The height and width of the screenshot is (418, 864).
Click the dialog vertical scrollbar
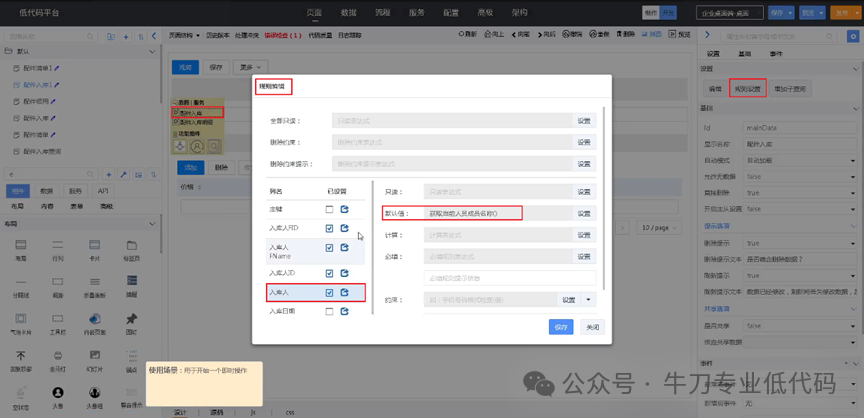point(604,198)
